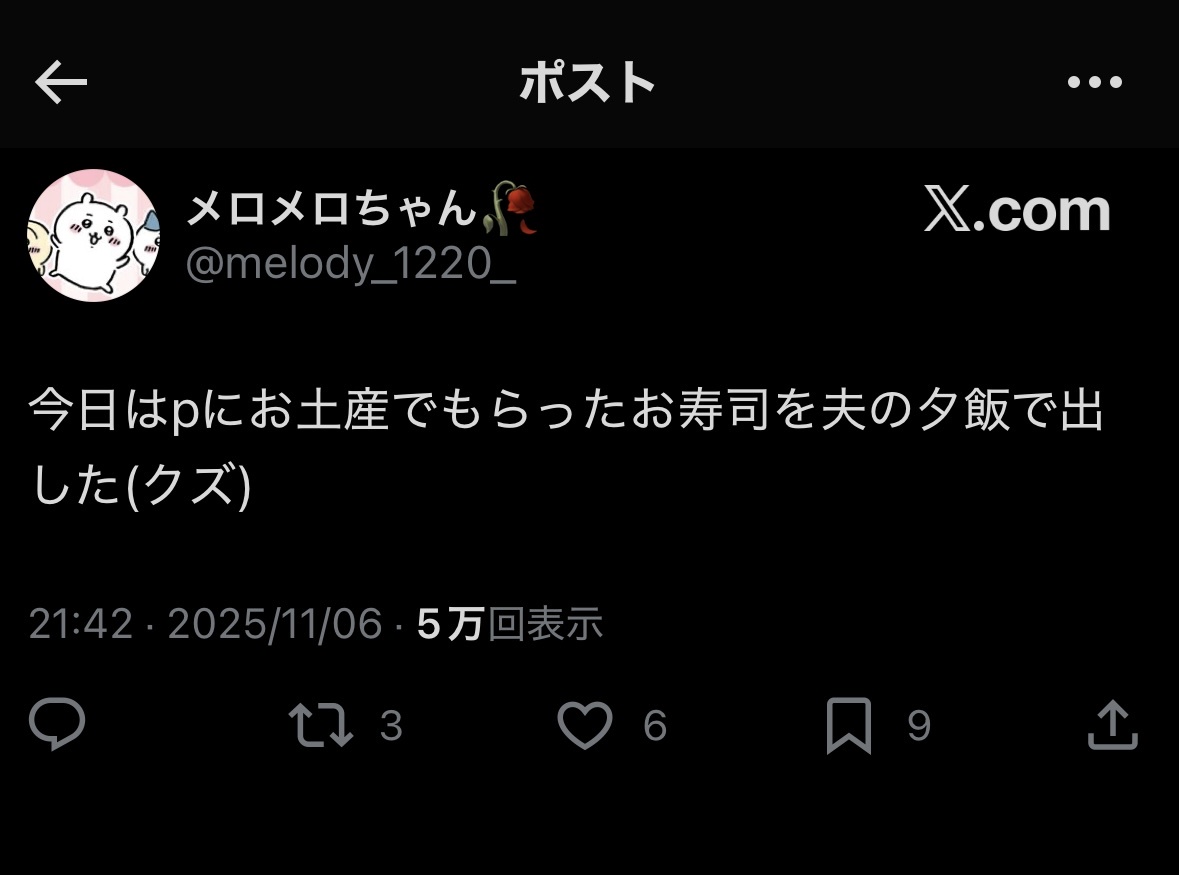The height and width of the screenshot is (875, 1179).
Task: Open the reply speech bubble icon
Action: pos(57,723)
